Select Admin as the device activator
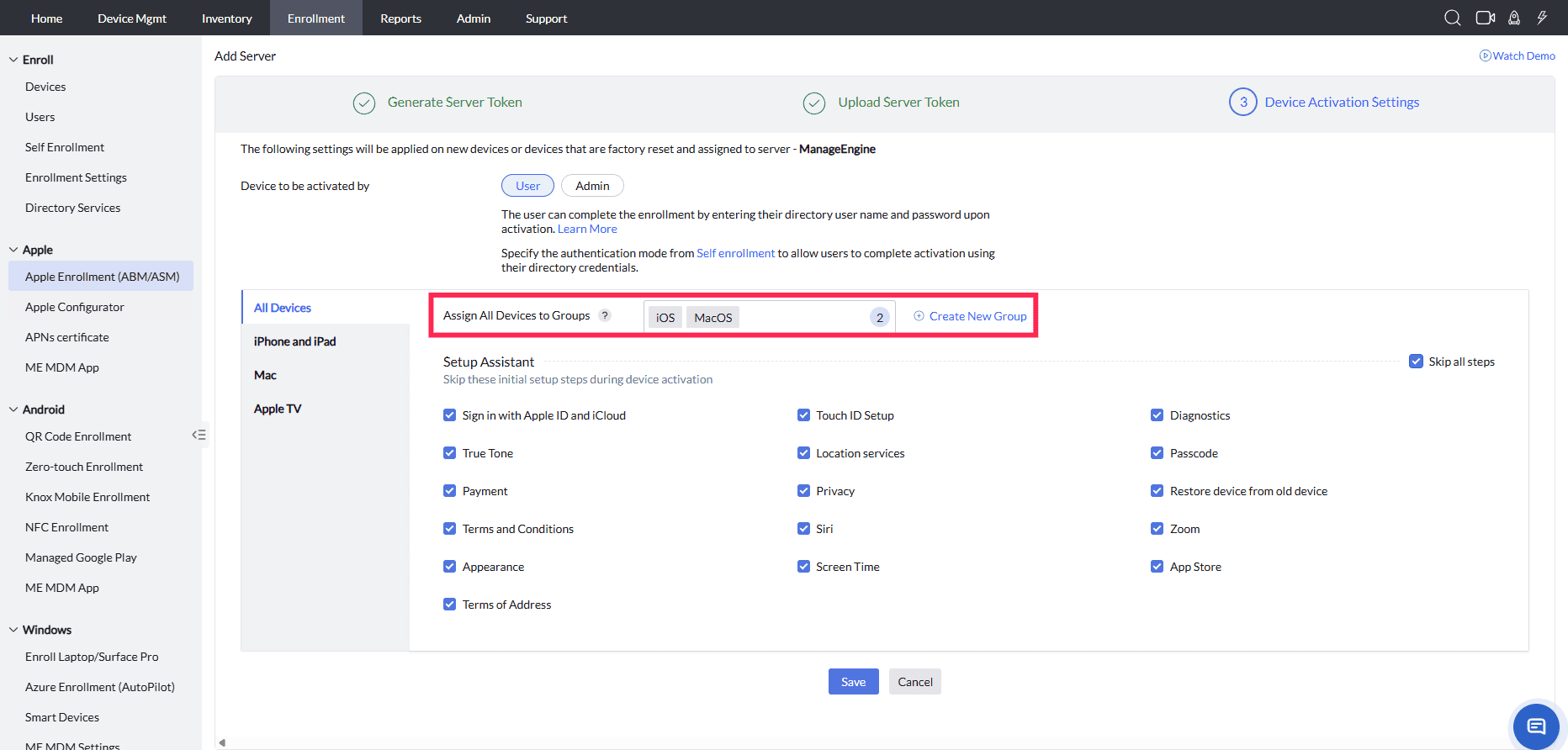1568x750 pixels. click(592, 186)
